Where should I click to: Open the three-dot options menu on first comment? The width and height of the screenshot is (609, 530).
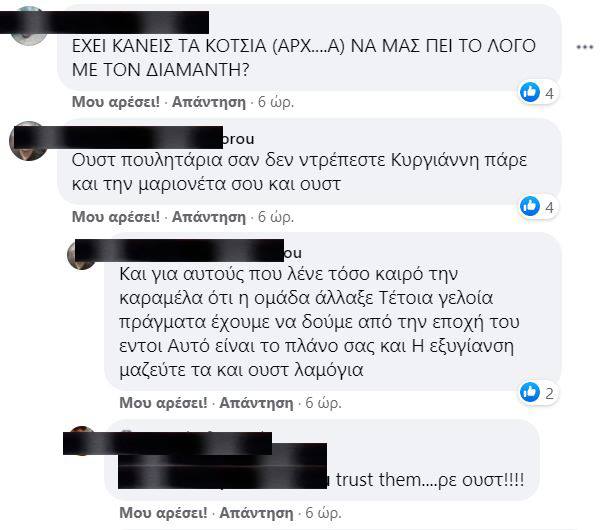[585, 47]
